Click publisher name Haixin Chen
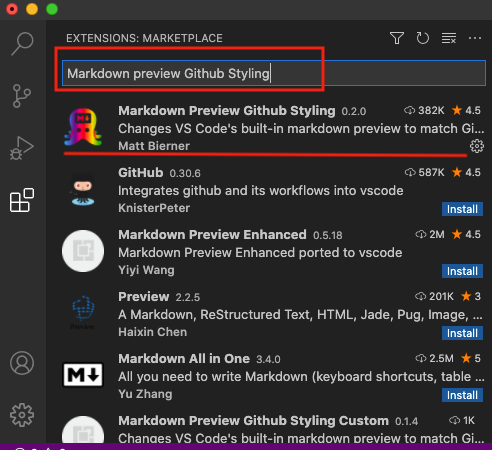This screenshot has width=492, height=450. [x=153, y=332]
